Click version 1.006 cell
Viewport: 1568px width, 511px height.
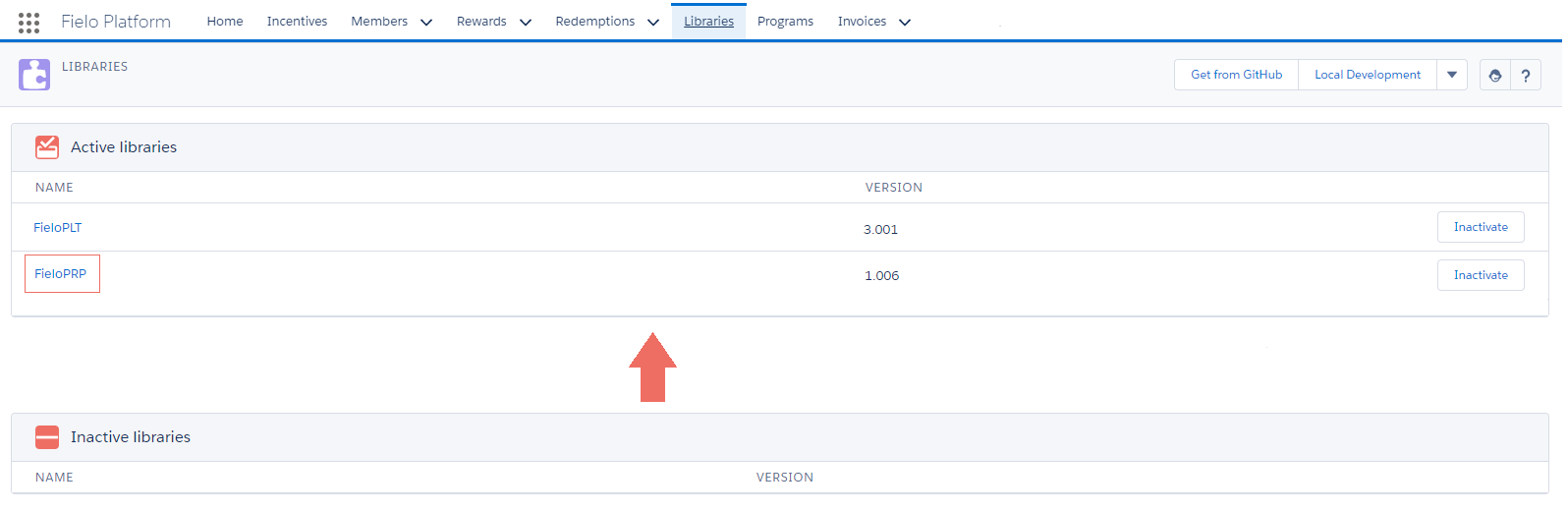(882, 276)
